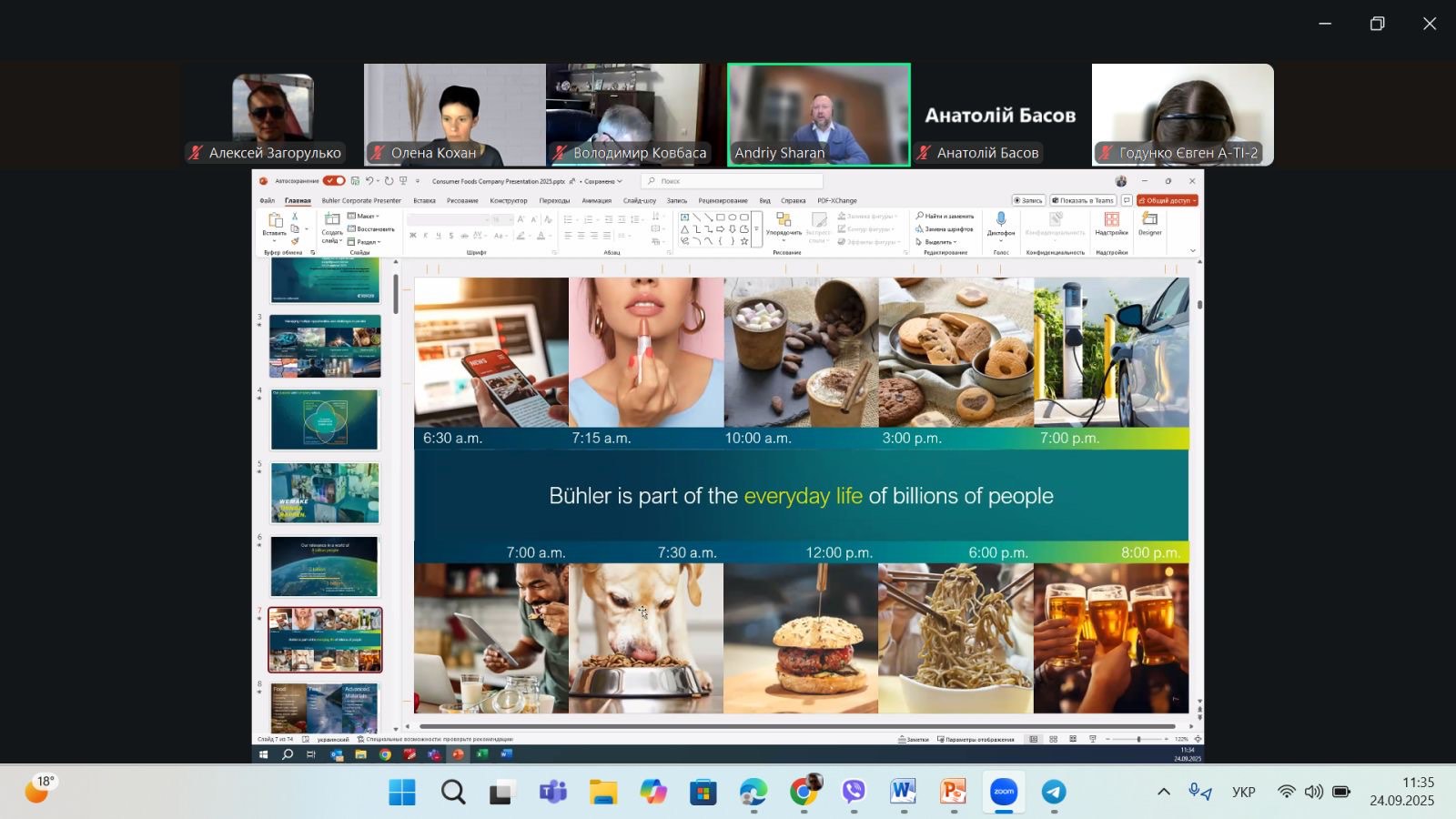Switch to the Главная ribbon tab
Viewport: 1456px width, 819px height.
tap(298, 200)
